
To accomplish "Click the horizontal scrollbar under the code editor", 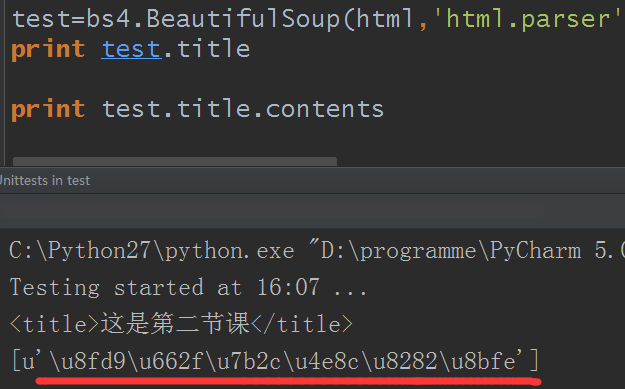I will point(175,161).
